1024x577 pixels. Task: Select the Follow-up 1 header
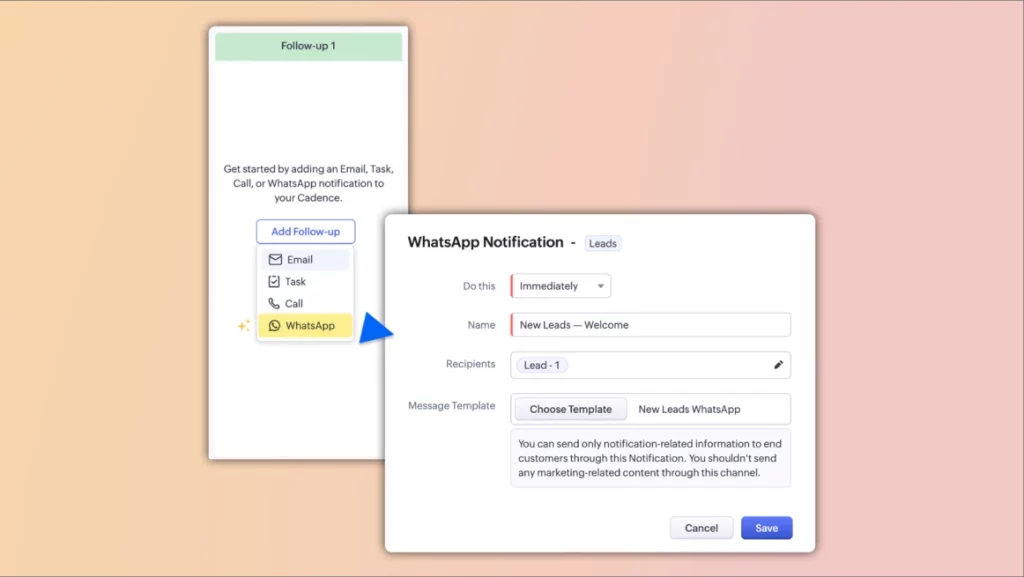point(308,47)
